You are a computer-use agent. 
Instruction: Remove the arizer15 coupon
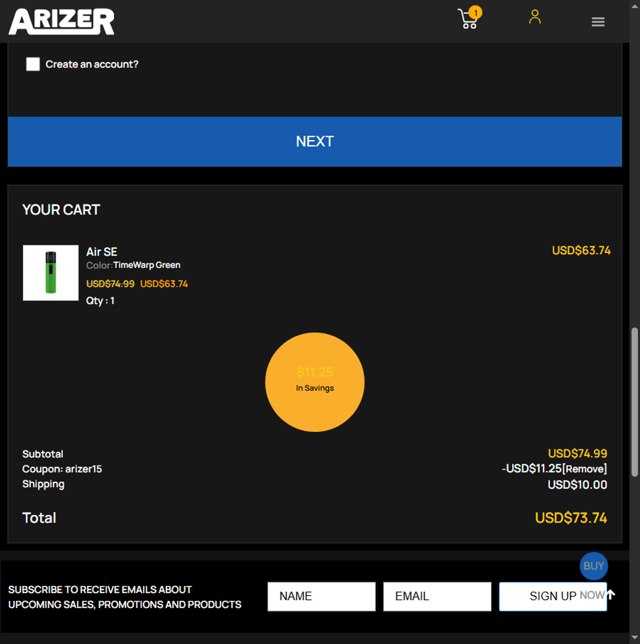point(585,469)
